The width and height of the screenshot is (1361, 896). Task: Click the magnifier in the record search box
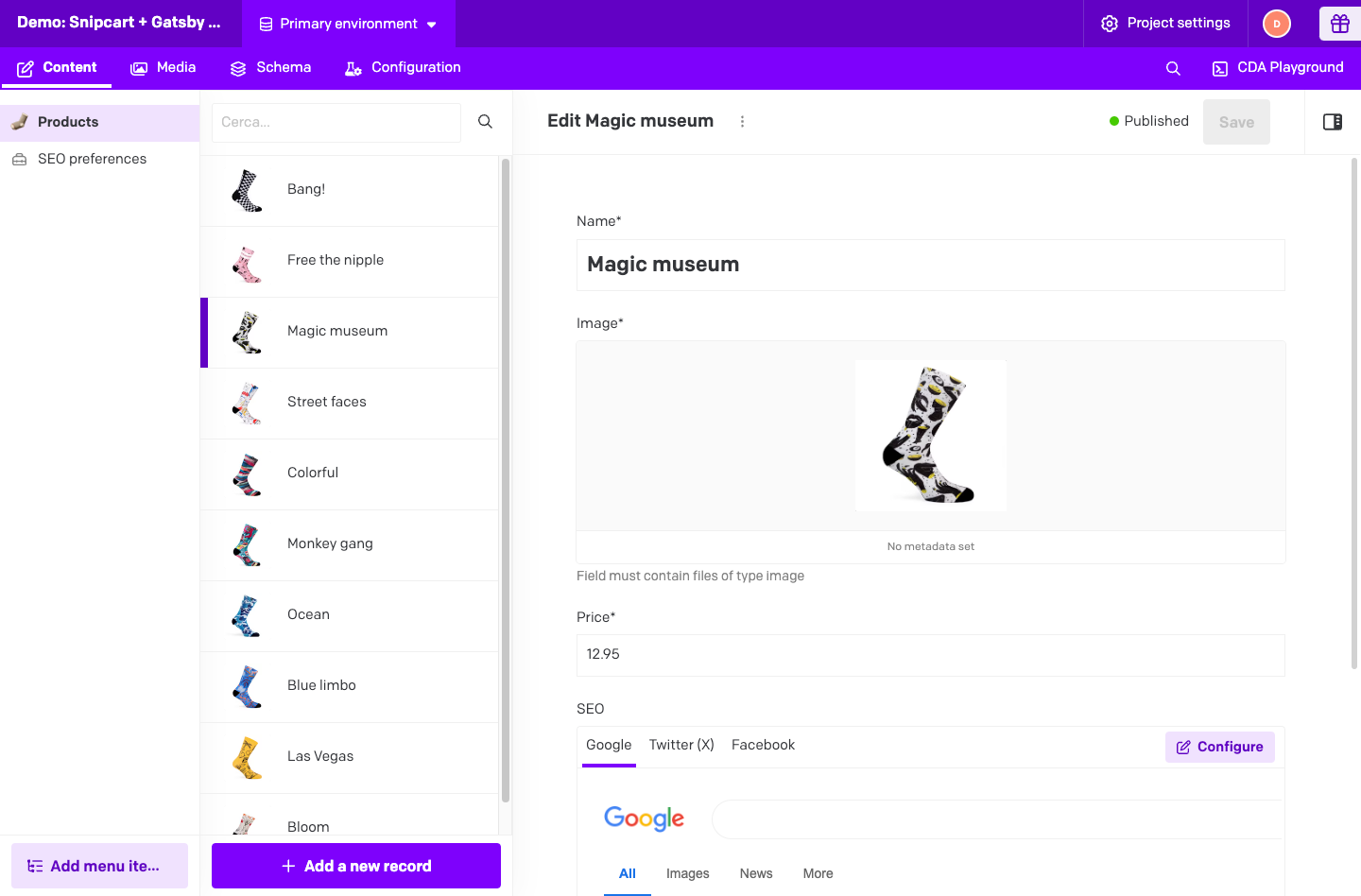(x=485, y=122)
